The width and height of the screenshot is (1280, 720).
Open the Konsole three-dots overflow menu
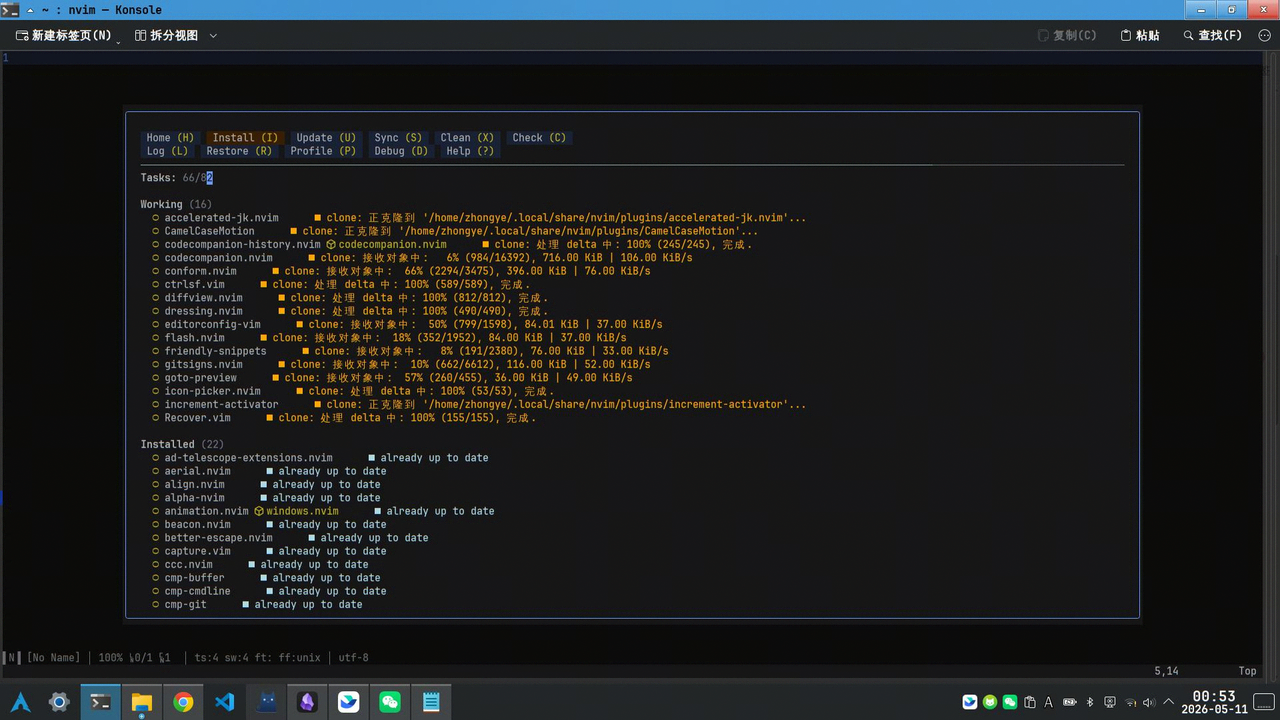(1264, 35)
